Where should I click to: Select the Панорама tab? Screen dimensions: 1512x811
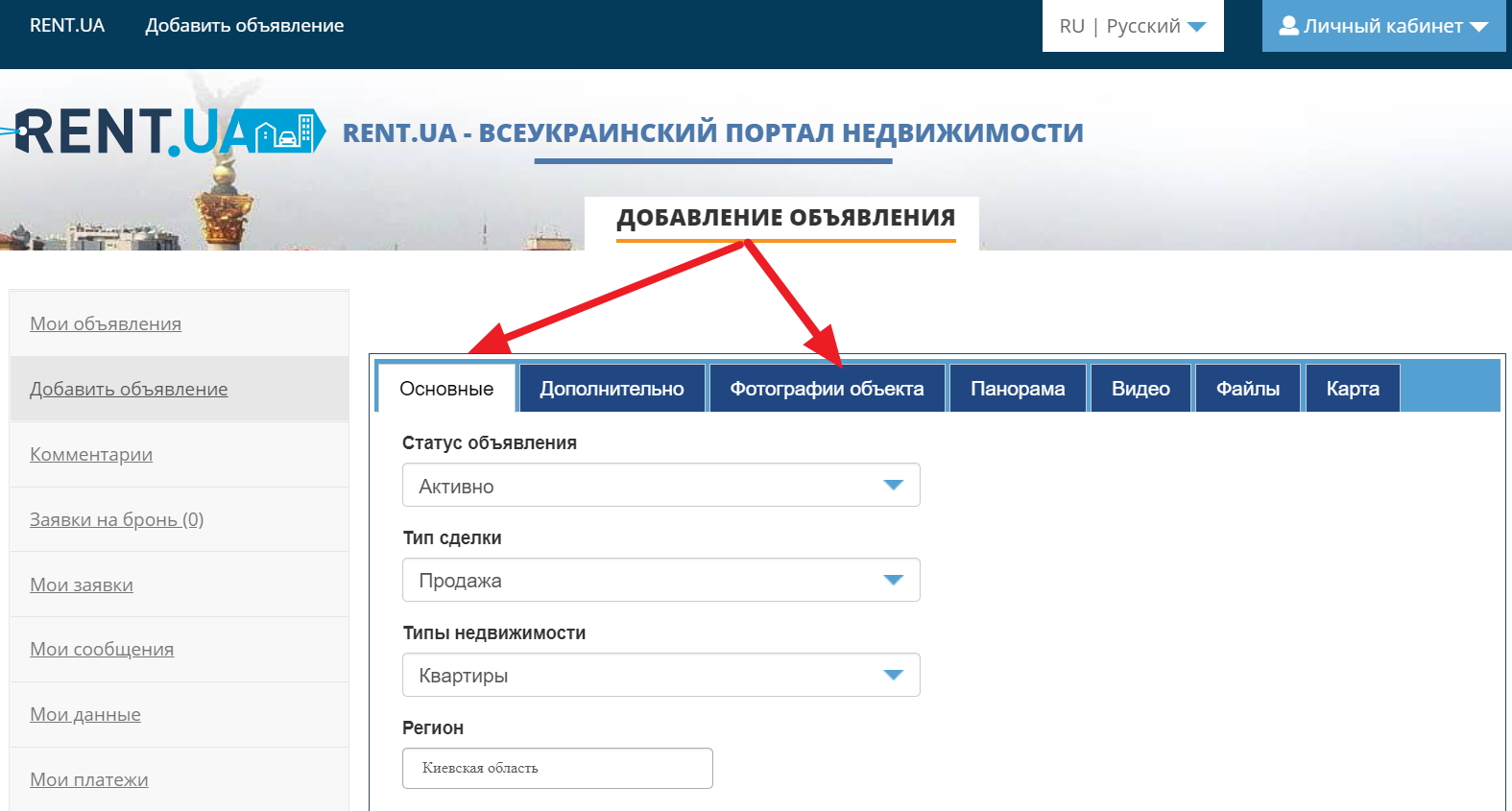point(1017,389)
